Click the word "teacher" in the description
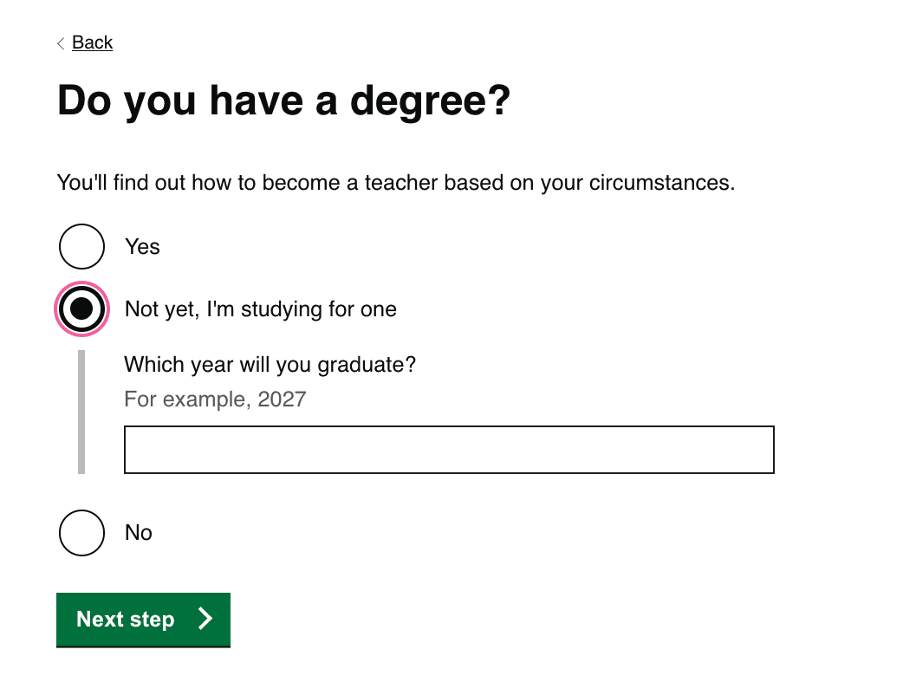Image resolution: width=904 pixels, height=696 pixels. coord(402,184)
